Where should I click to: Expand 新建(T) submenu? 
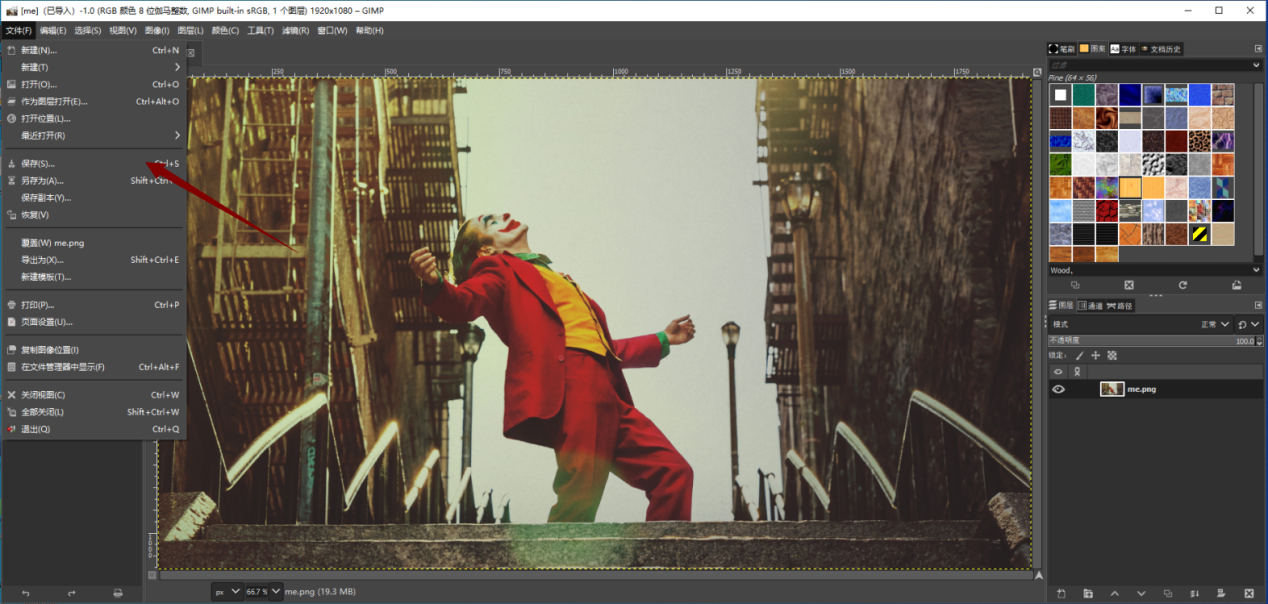point(93,67)
